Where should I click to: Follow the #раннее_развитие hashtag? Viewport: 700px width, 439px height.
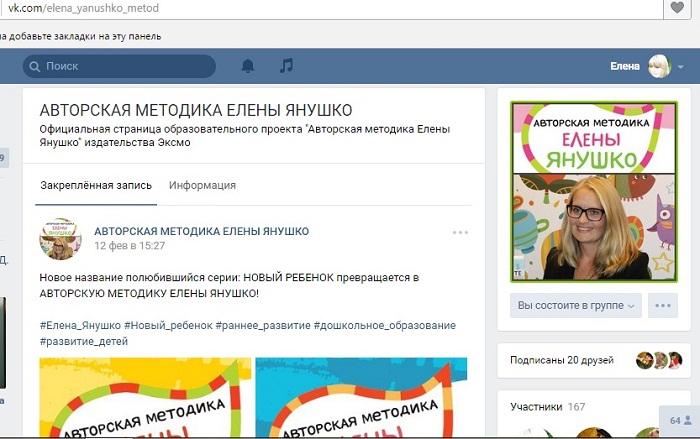coord(263,325)
